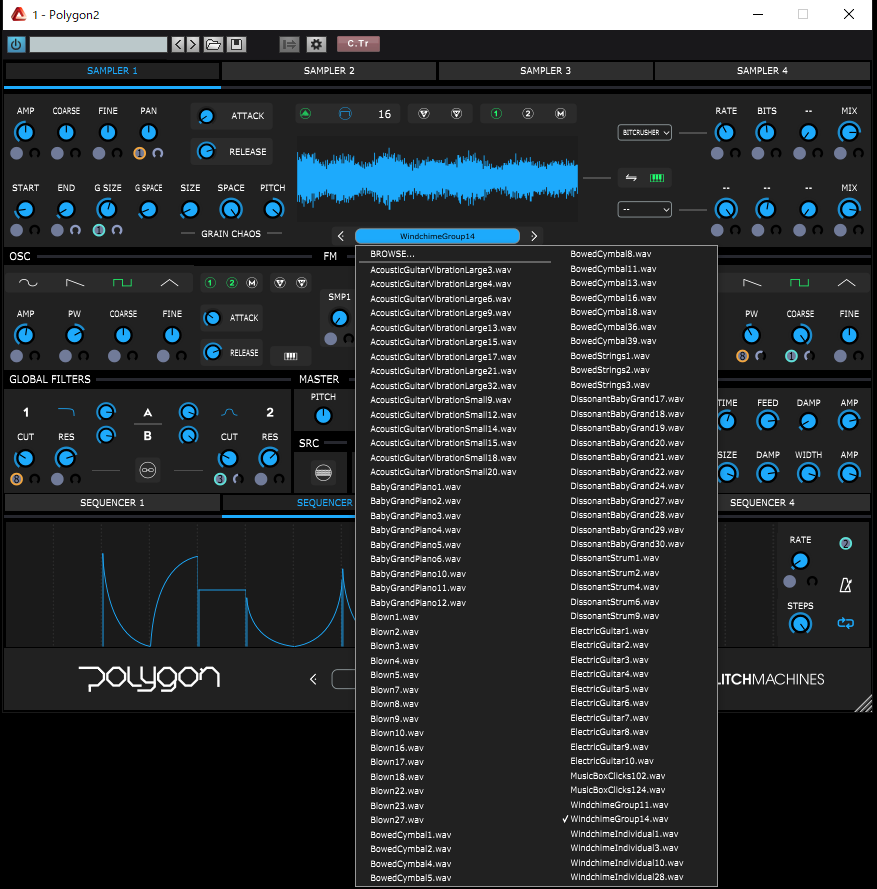This screenshot has height=889, width=877.
Task: Save the current preset with floppy icon
Action: [x=236, y=44]
